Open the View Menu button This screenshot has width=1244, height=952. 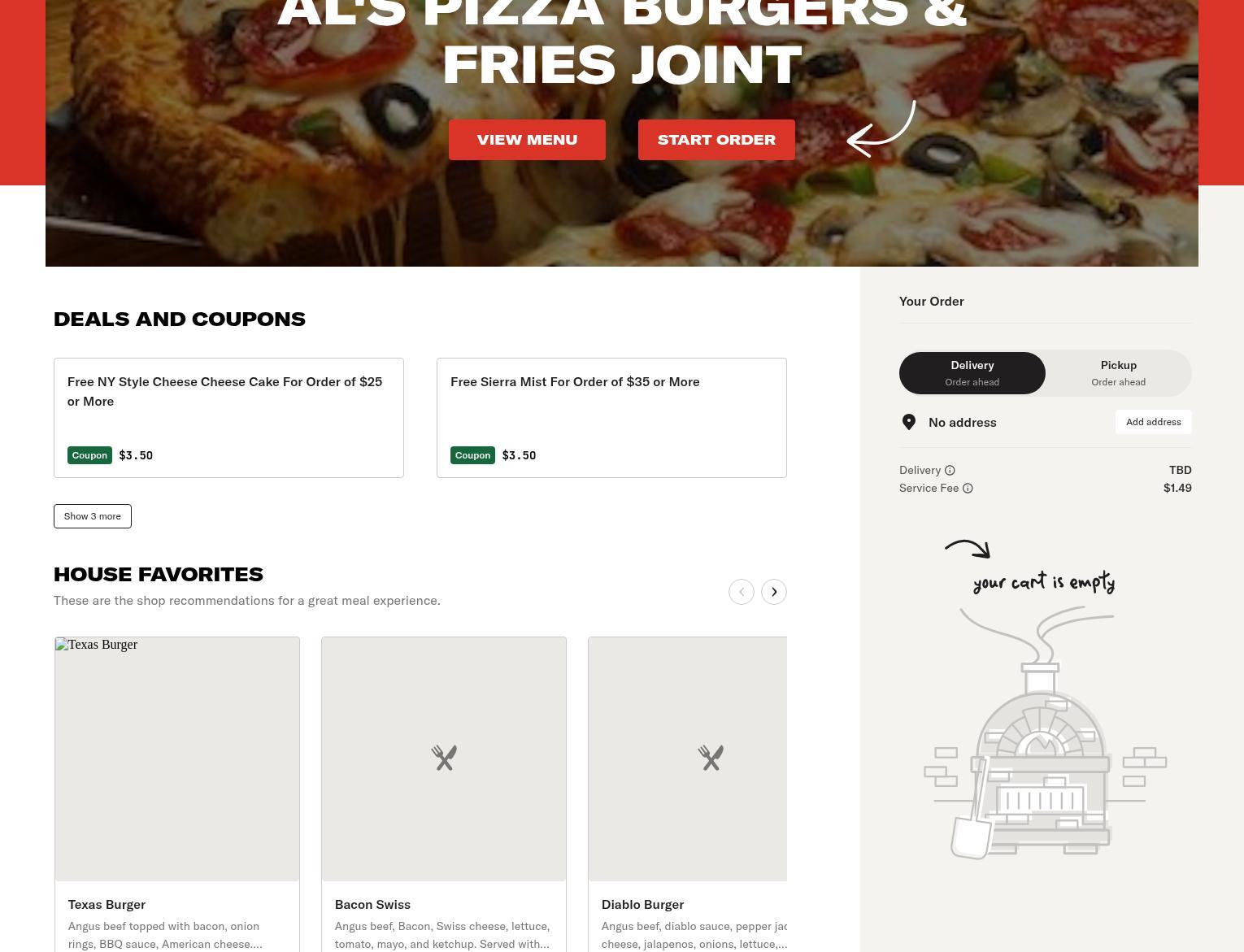click(527, 140)
